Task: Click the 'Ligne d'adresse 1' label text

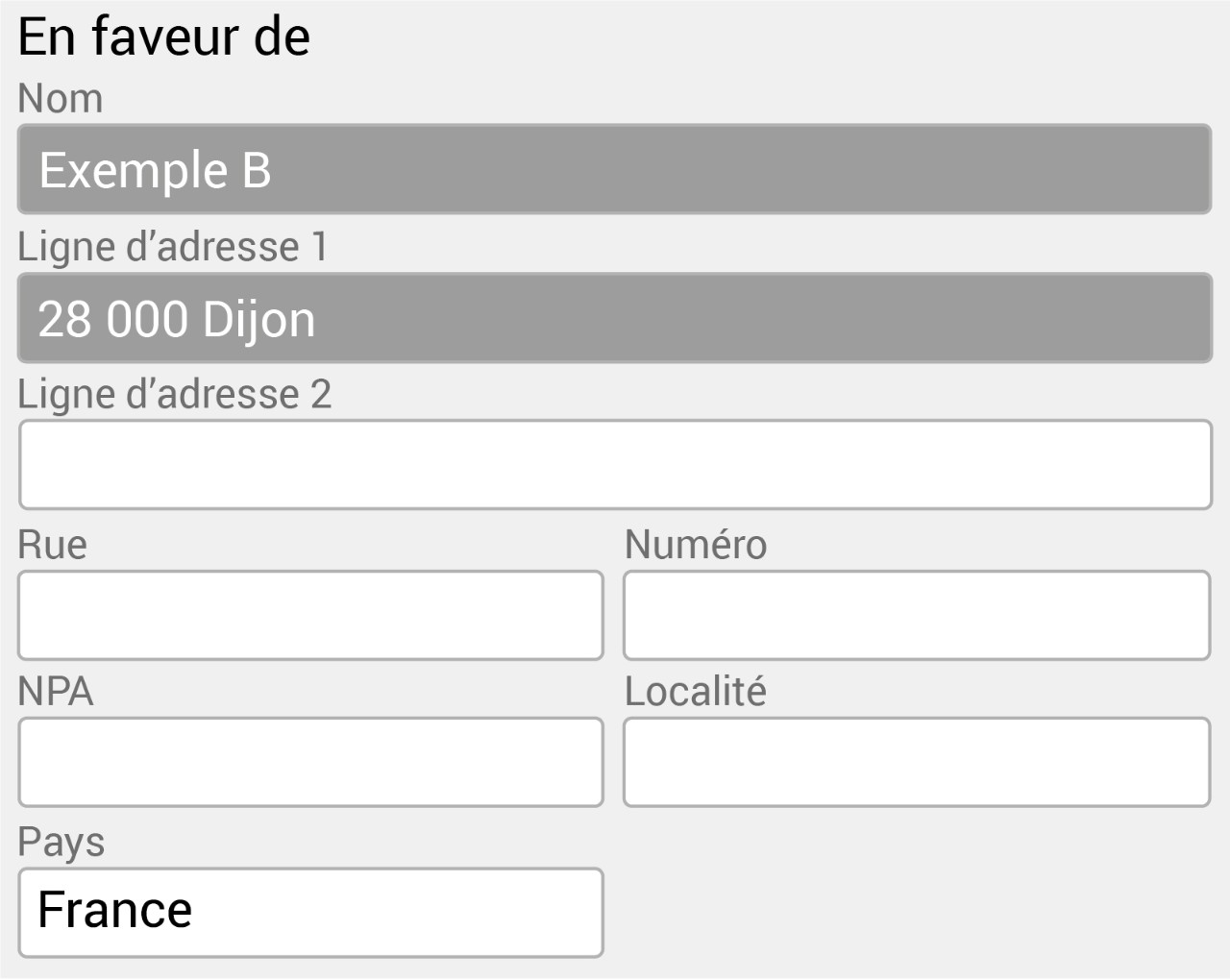Action: (173, 247)
